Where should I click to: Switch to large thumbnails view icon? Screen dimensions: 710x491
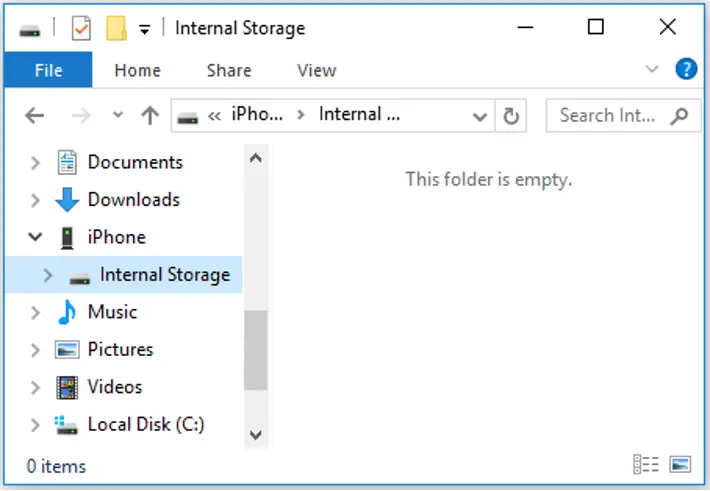click(x=680, y=464)
